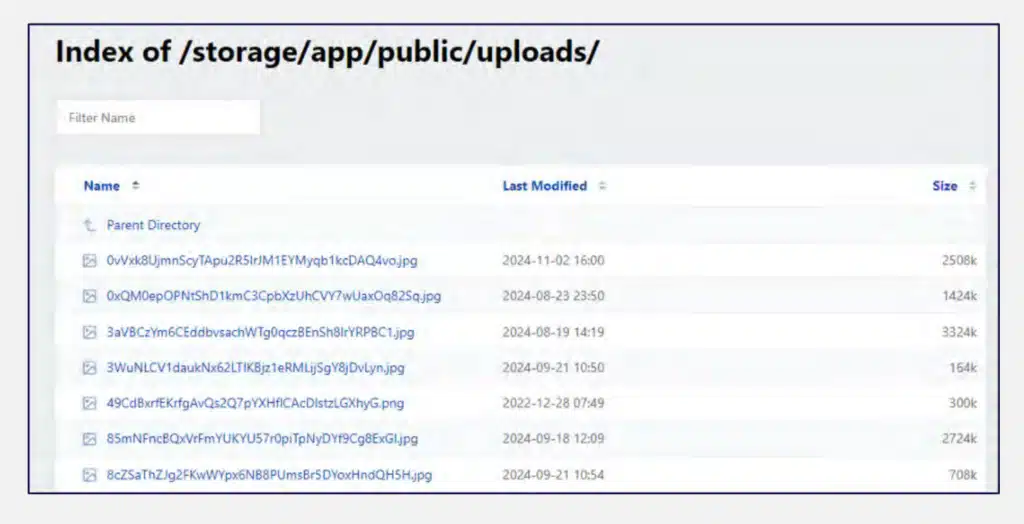Open file starting with 8cZSaThZJg2FKw

pyautogui.click(x=269, y=475)
